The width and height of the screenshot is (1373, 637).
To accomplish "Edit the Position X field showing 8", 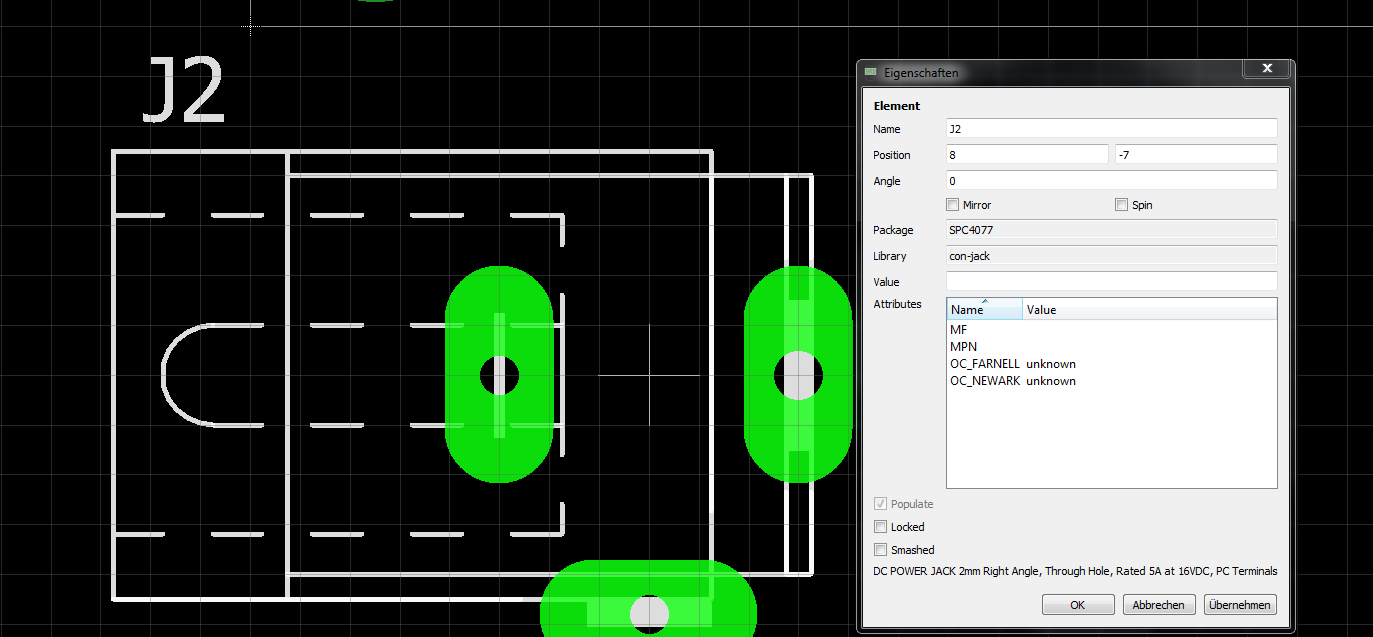I will [x=1027, y=155].
